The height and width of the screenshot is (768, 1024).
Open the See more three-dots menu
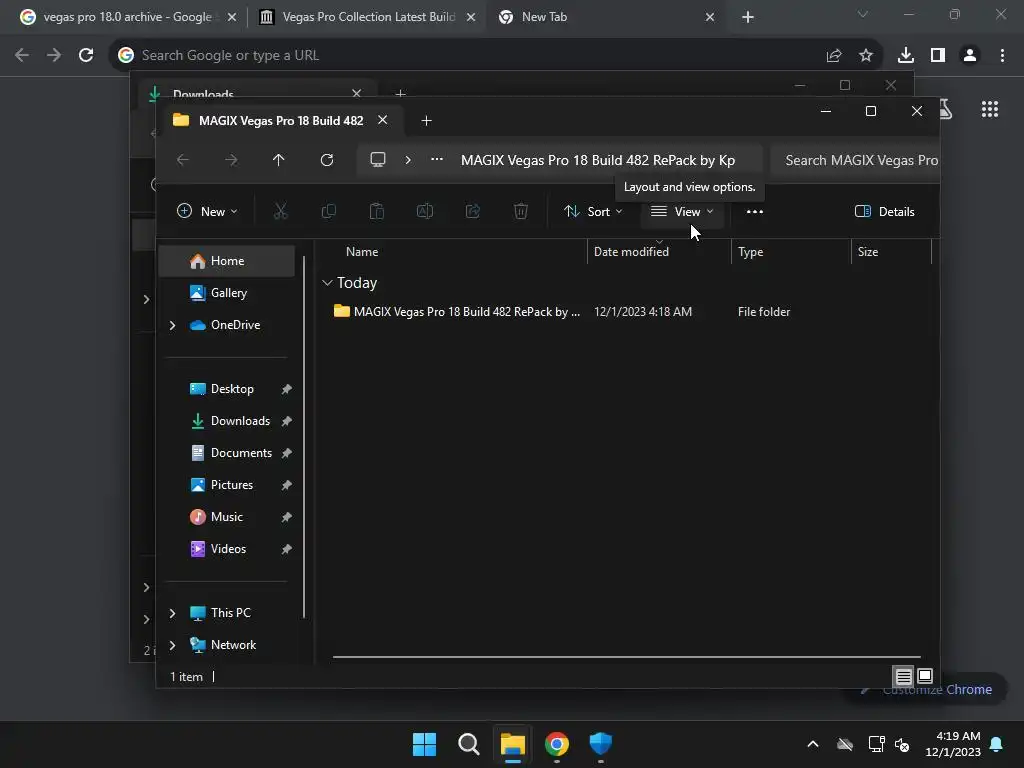755,212
